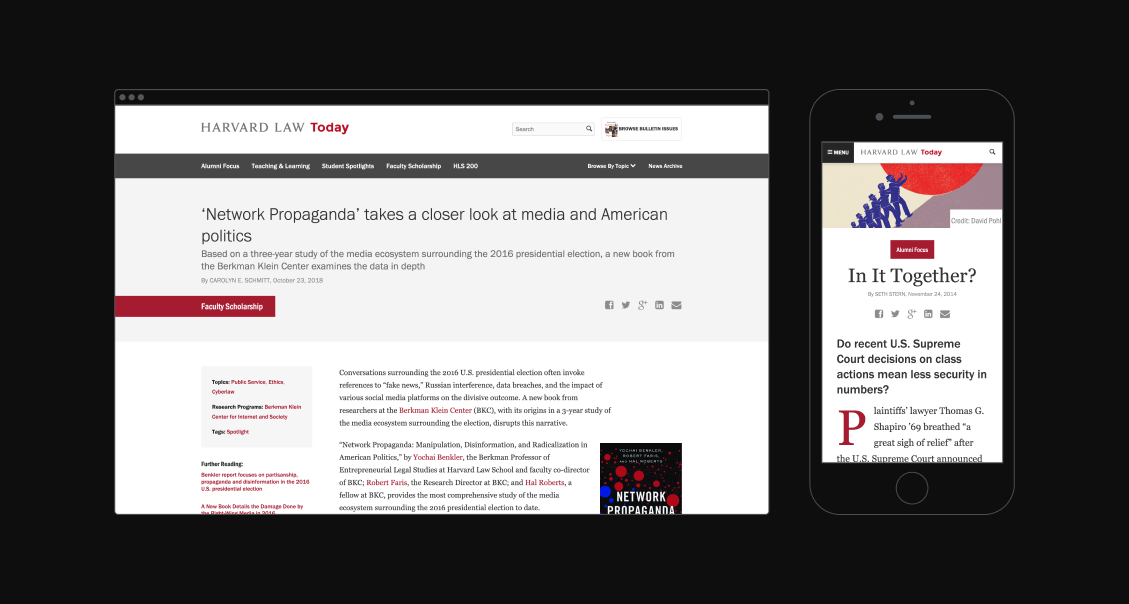The height and width of the screenshot is (604, 1129).
Task: Share article on Twitter in desktop browser
Action: [626, 305]
